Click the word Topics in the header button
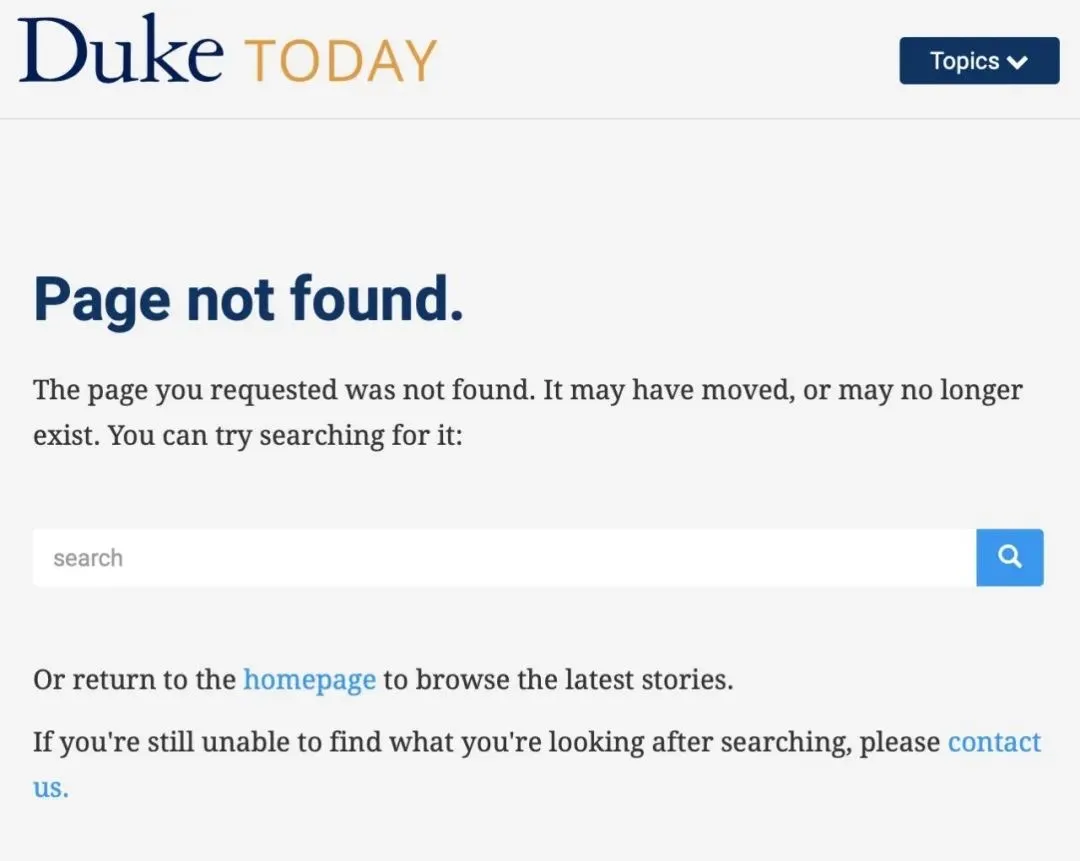This screenshot has width=1080, height=861. coord(964,61)
